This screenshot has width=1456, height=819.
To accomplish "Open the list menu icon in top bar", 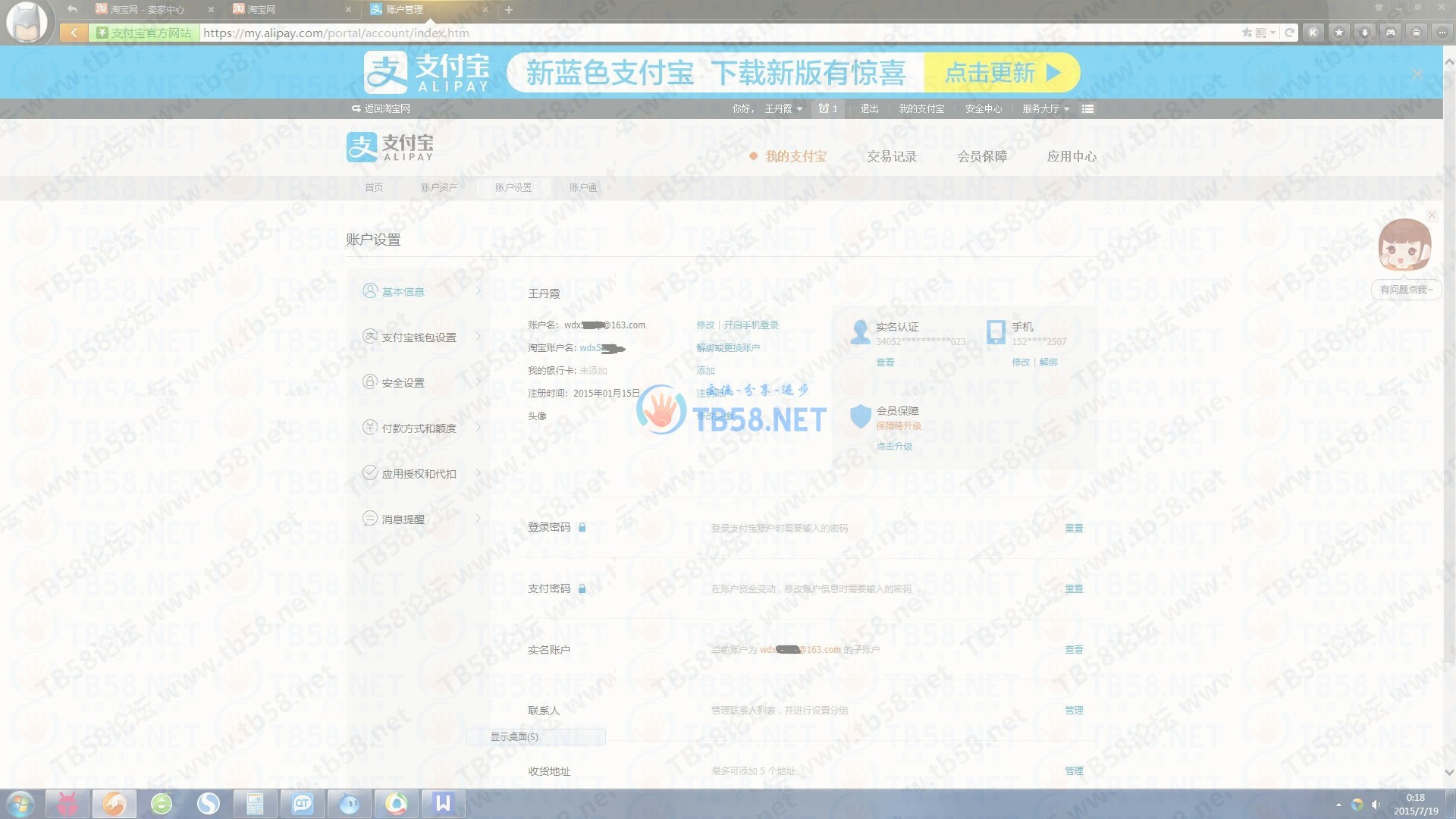I will [x=1087, y=108].
